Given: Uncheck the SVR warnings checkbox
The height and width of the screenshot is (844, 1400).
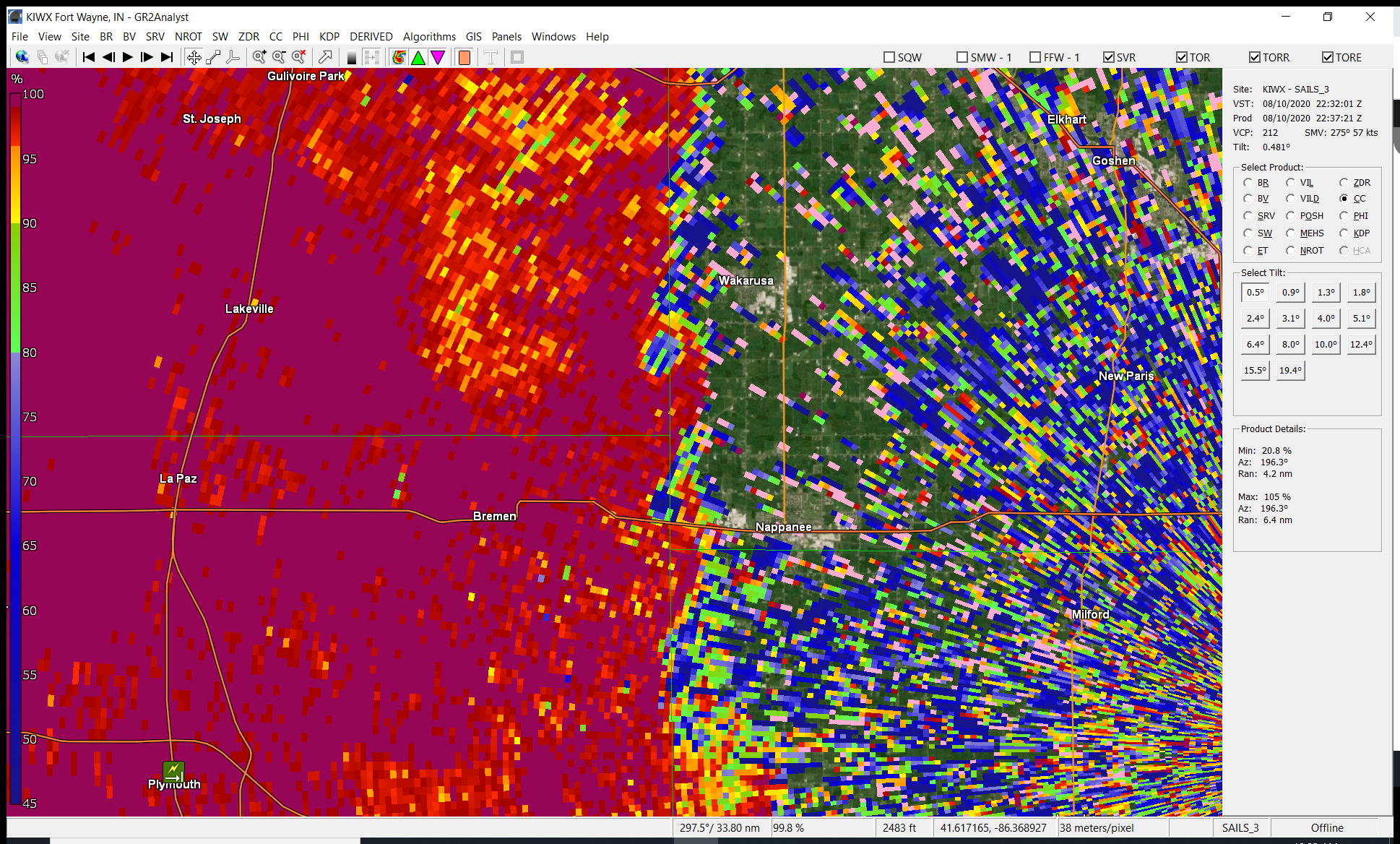Looking at the screenshot, I should pyautogui.click(x=1109, y=57).
